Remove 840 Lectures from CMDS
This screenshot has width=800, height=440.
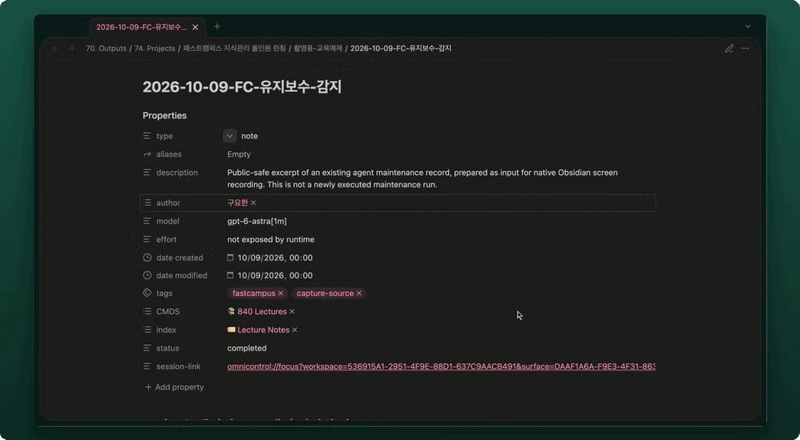pyautogui.click(x=292, y=311)
